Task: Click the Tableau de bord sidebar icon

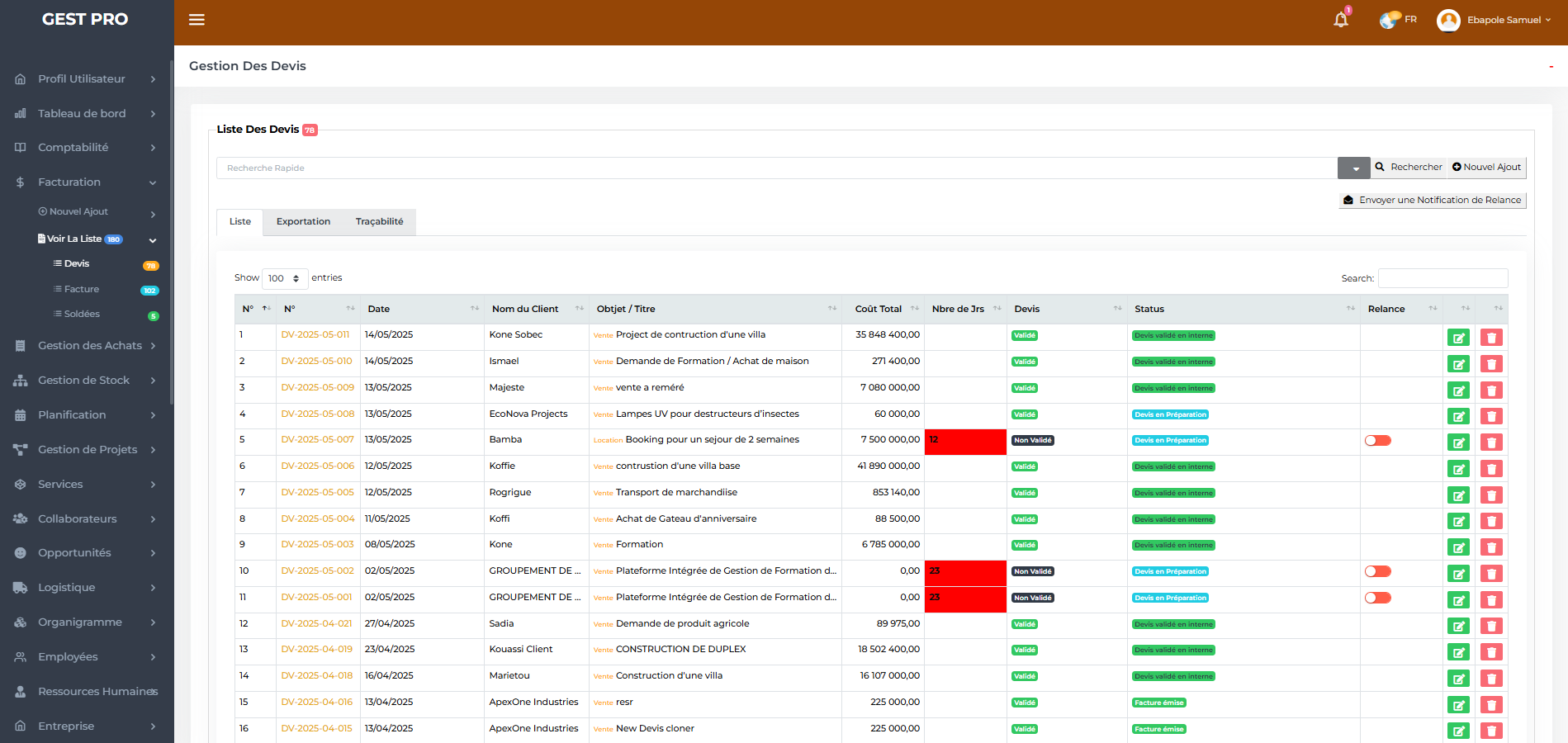Action: [x=21, y=113]
